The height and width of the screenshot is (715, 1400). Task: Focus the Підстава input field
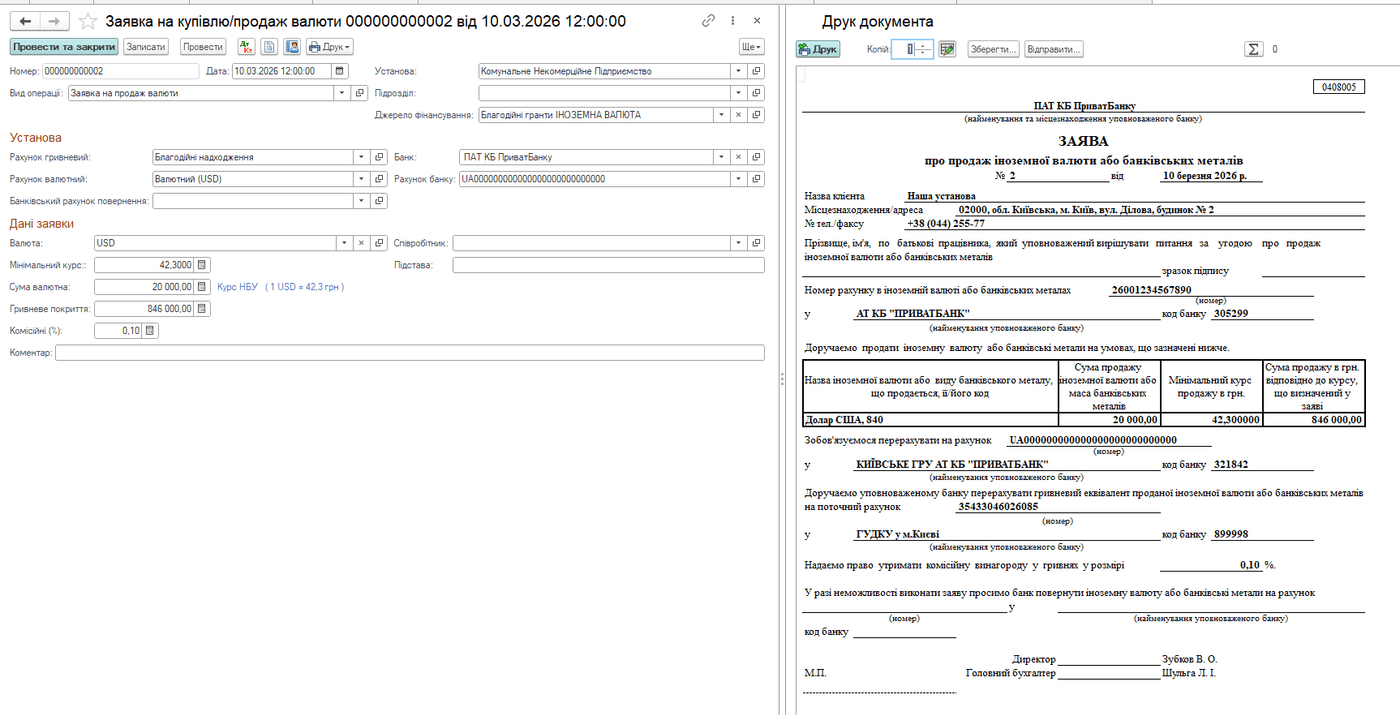point(608,265)
